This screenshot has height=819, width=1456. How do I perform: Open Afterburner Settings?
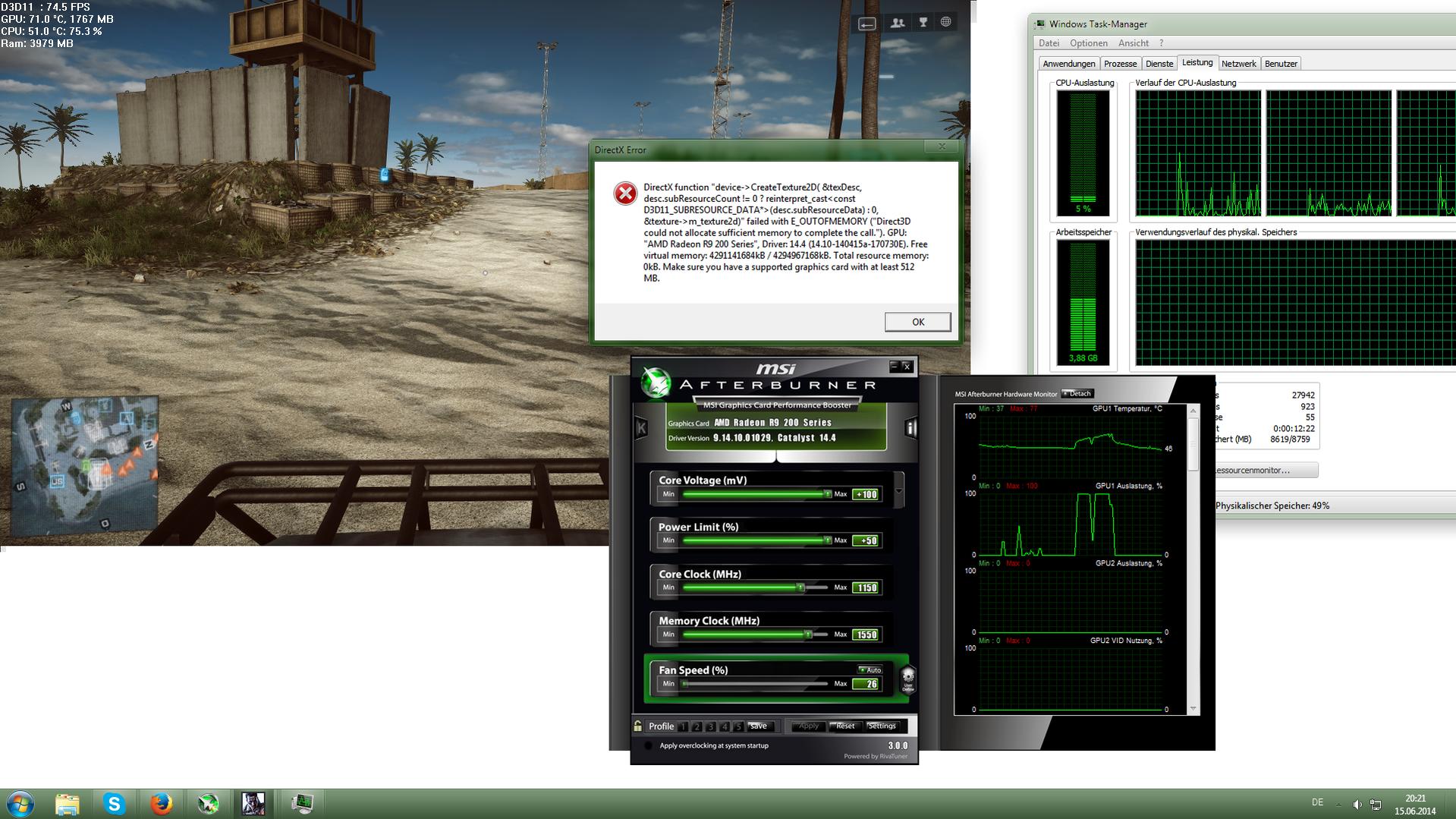(x=882, y=726)
